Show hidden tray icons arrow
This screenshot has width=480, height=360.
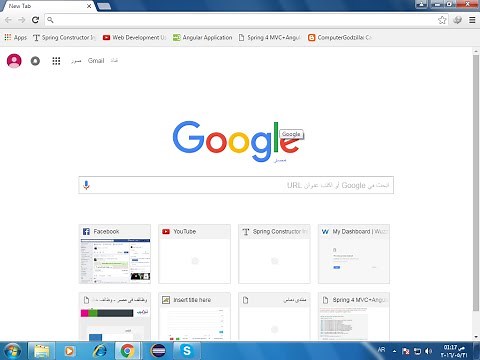click(395, 351)
